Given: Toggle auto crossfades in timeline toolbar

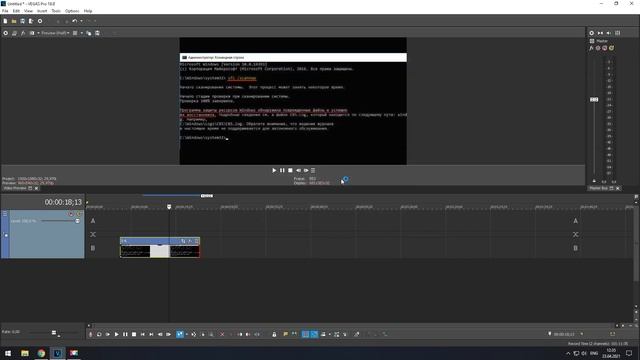Looking at the screenshot, I should tap(314, 334).
